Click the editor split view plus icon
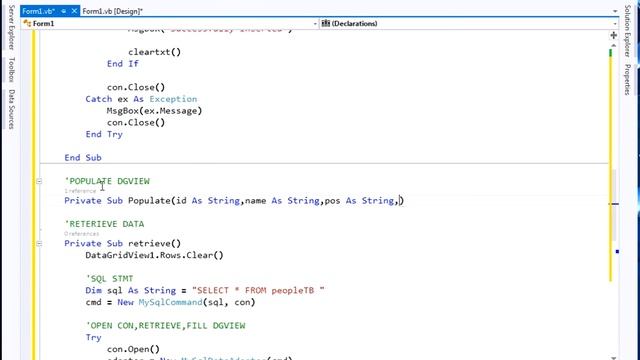This screenshot has height=360, width=640. (x=613, y=36)
